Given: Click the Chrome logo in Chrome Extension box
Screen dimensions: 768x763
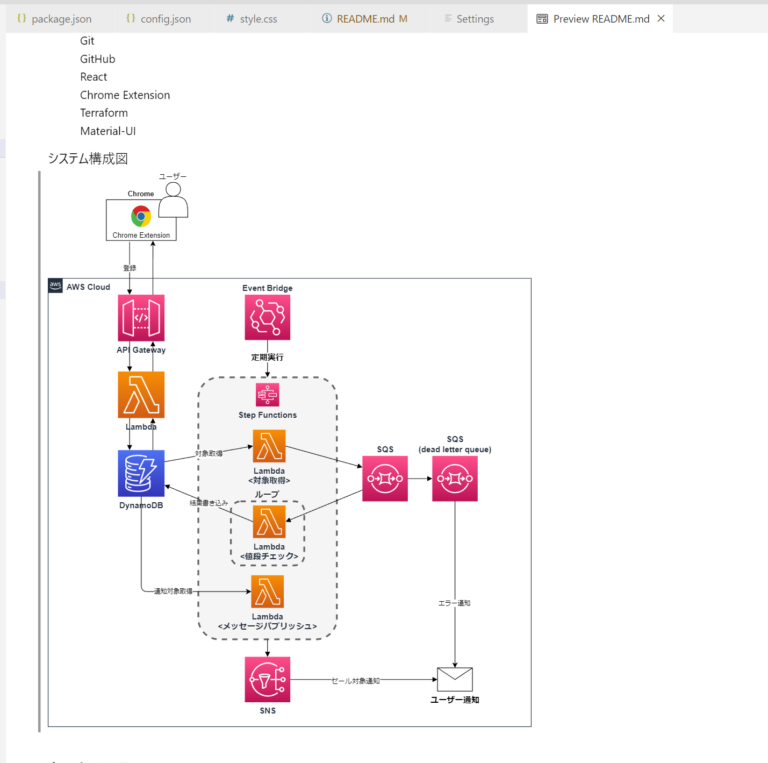Looking at the screenshot, I should [140, 216].
